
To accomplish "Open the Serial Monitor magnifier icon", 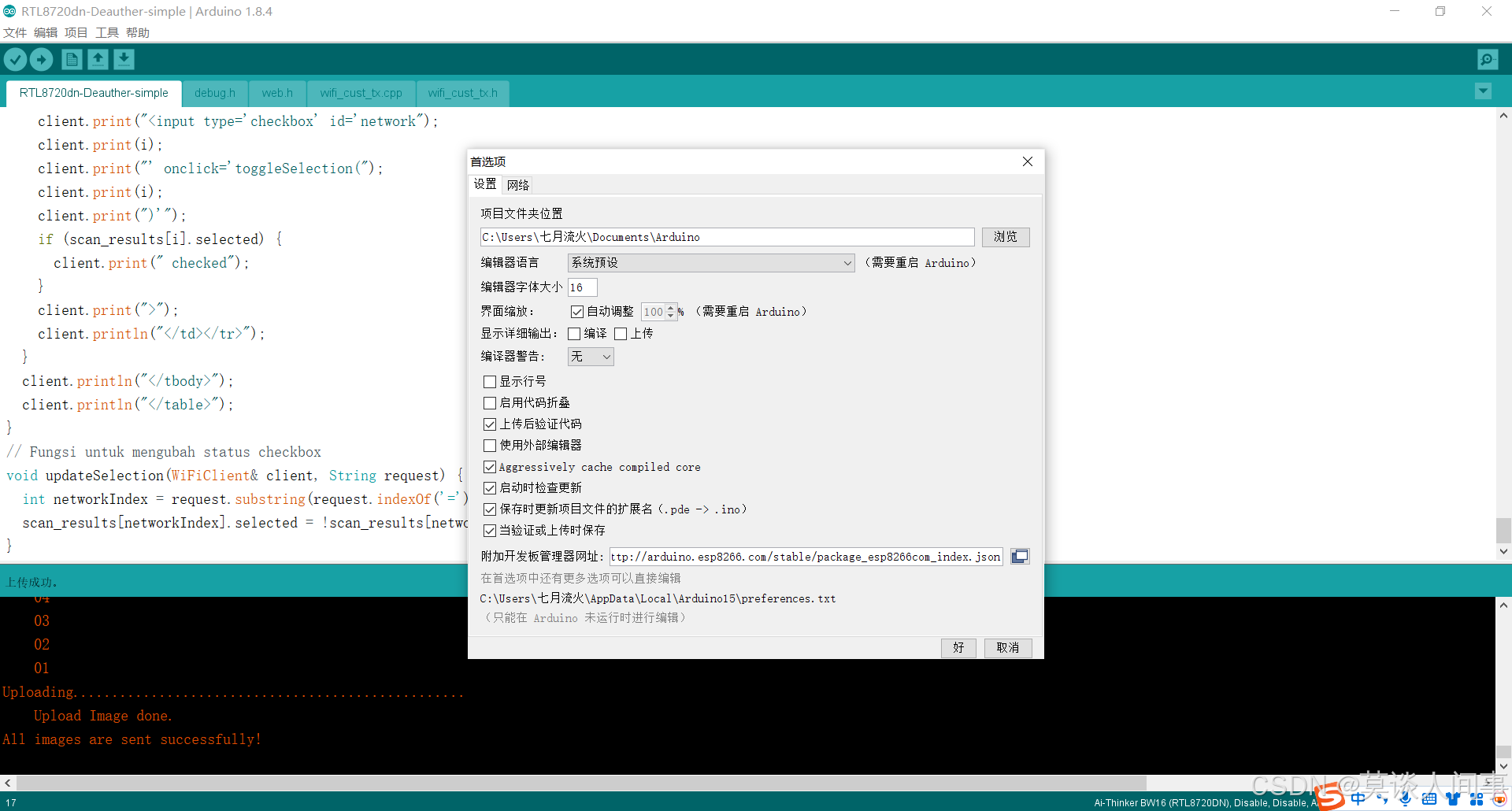I will (1488, 59).
